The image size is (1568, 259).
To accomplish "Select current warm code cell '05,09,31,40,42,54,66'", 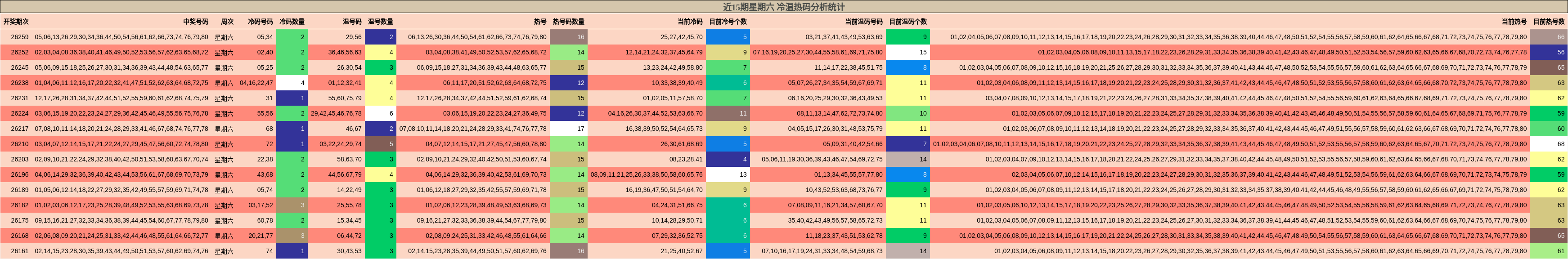I will click(818, 144).
